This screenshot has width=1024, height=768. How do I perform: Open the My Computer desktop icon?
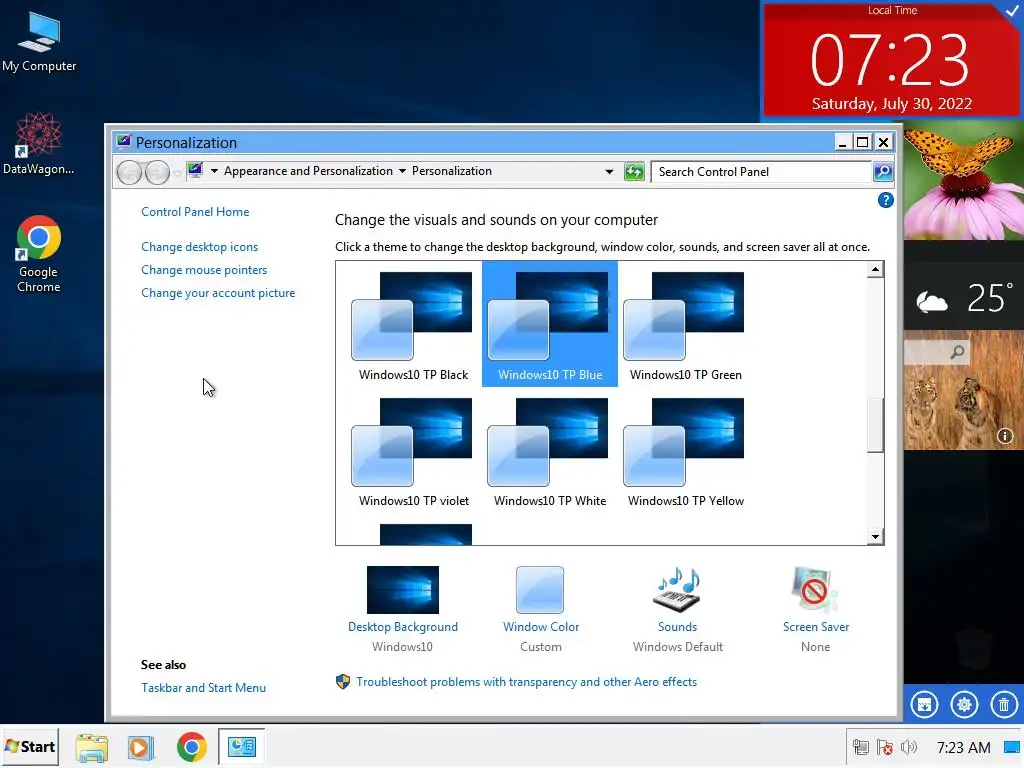point(39,40)
